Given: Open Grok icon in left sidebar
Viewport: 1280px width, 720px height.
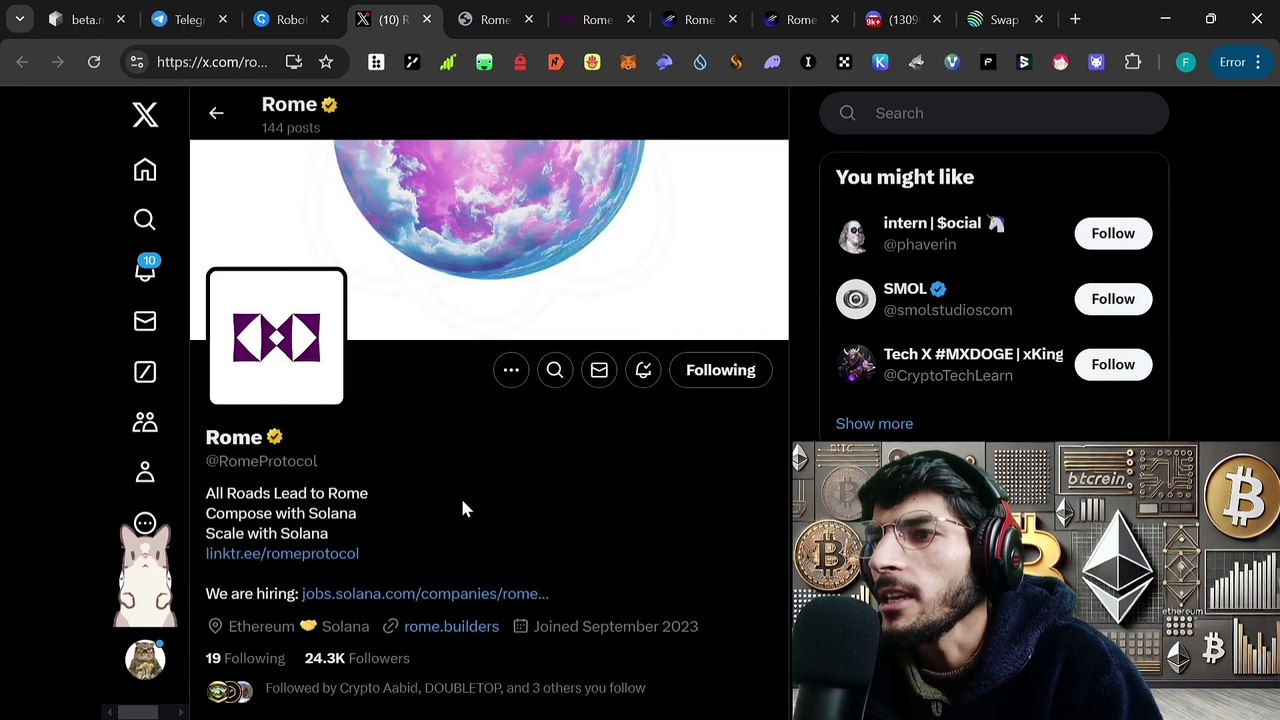Looking at the screenshot, I should tap(145, 372).
